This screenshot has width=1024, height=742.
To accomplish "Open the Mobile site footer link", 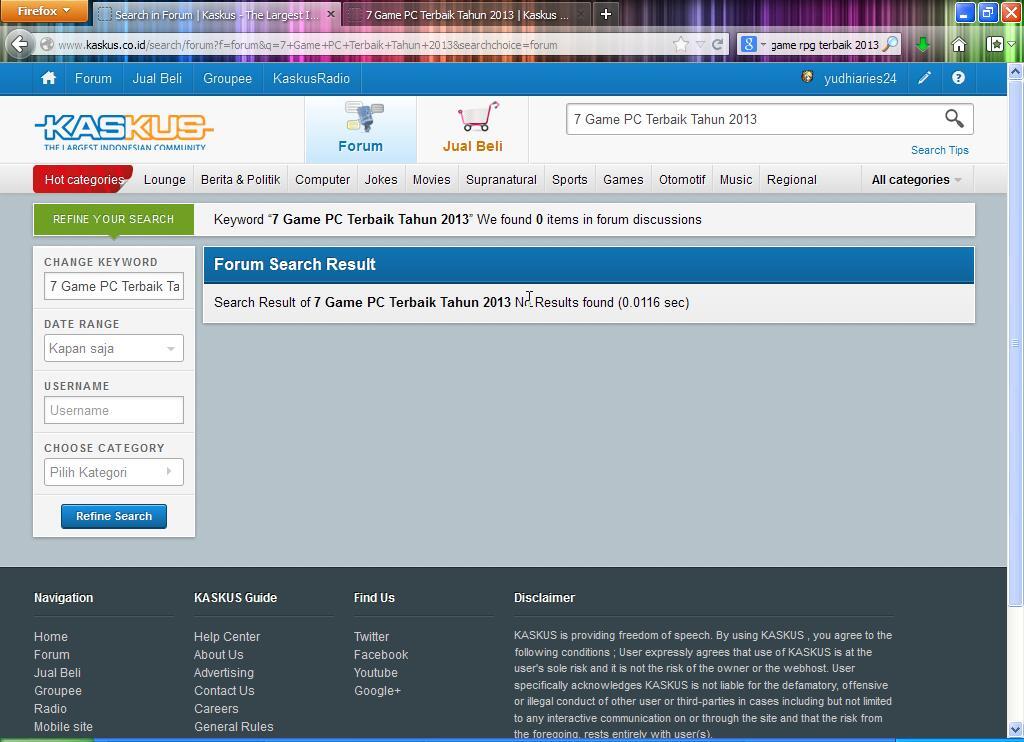I will (x=63, y=726).
